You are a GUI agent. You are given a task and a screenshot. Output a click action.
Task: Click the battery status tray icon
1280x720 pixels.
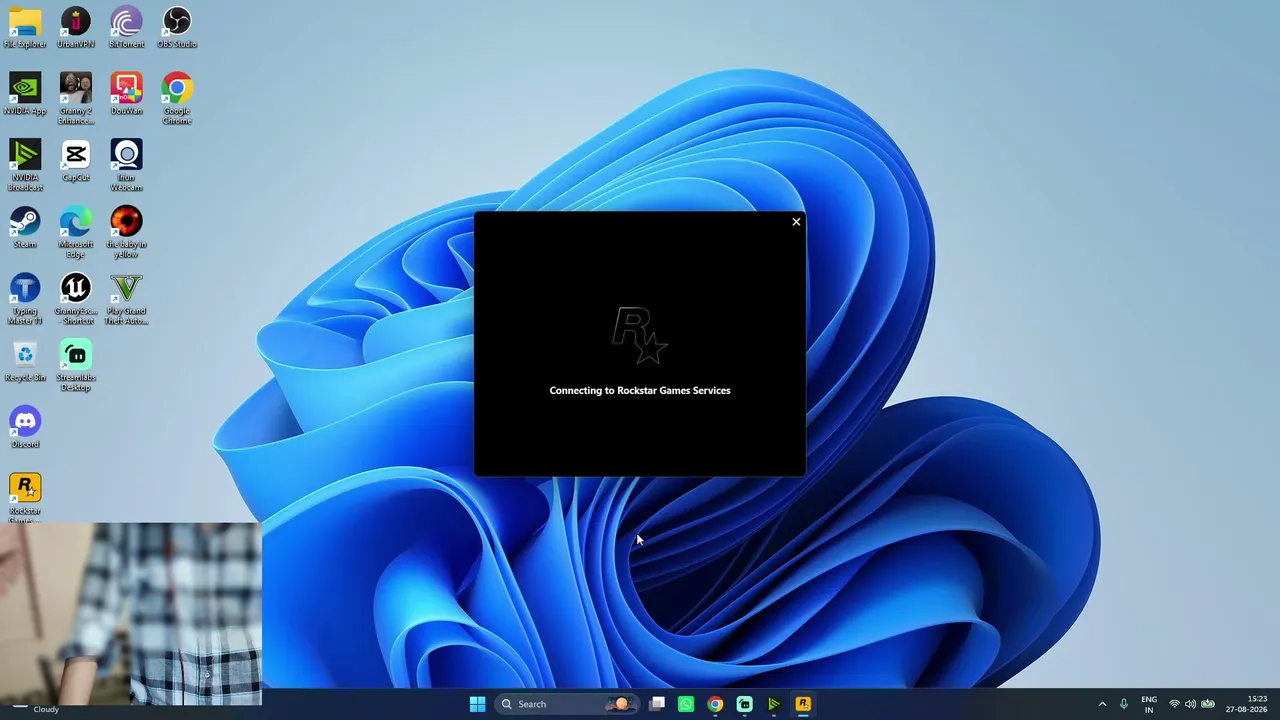1207,704
